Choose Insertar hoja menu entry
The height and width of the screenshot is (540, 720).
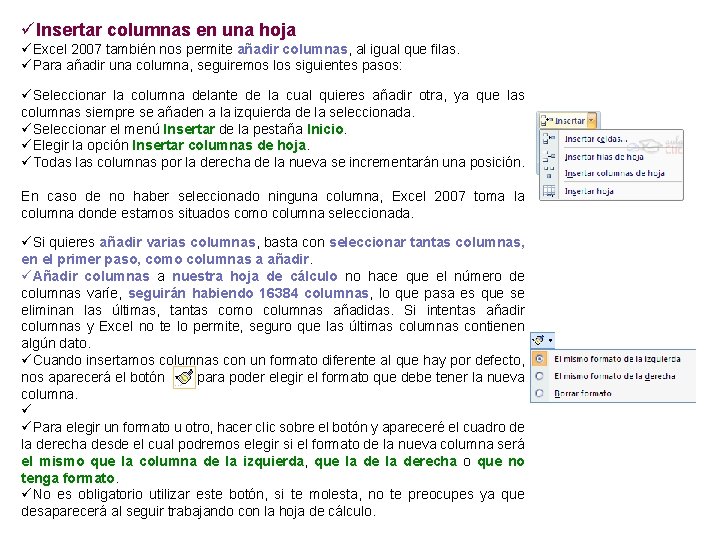tap(589, 191)
